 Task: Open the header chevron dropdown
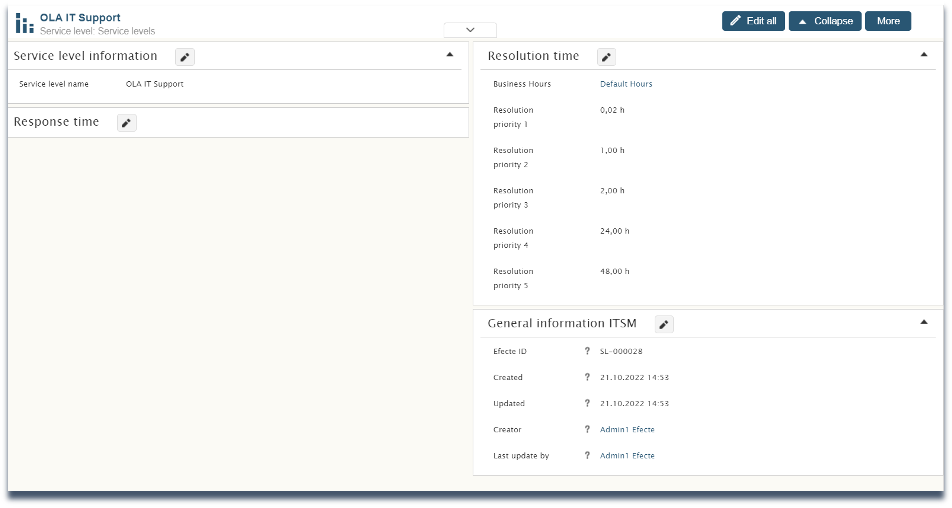coord(470,30)
